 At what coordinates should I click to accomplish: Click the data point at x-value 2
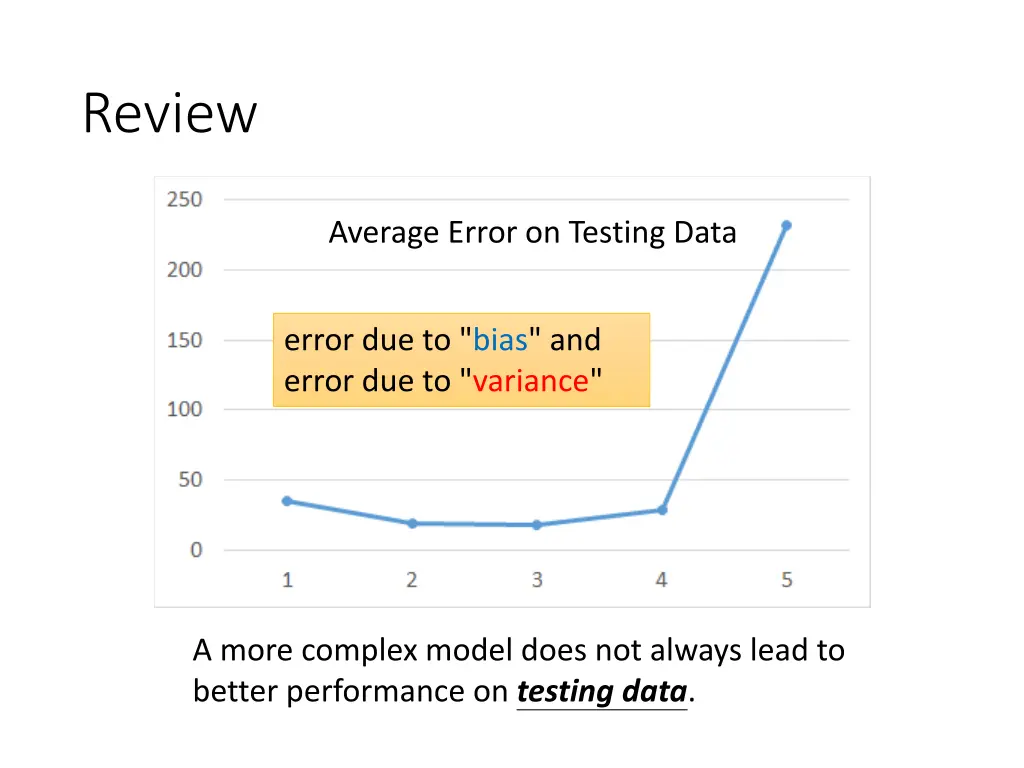412,523
